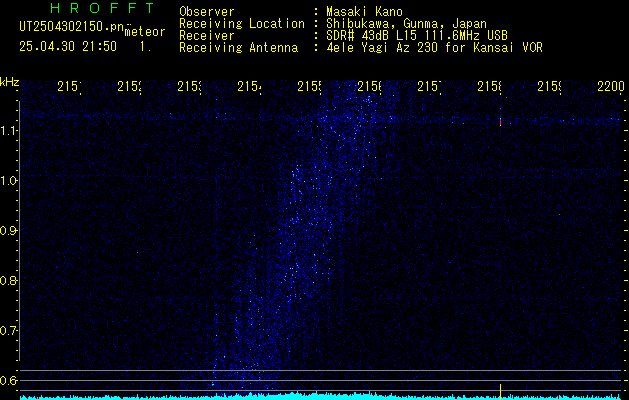629x400 pixels.
Task: Click the kHz axis unit label
Action: coord(9,83)
